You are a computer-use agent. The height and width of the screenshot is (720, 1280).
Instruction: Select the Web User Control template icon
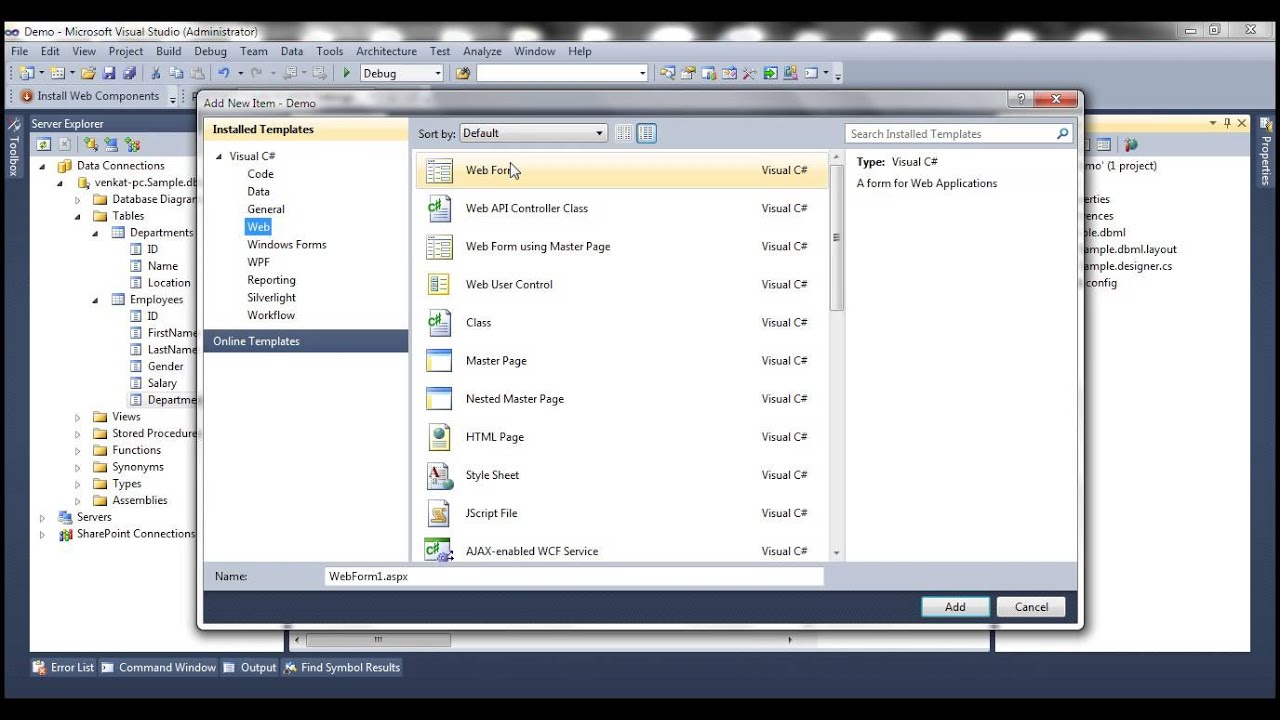coord(439,285)
